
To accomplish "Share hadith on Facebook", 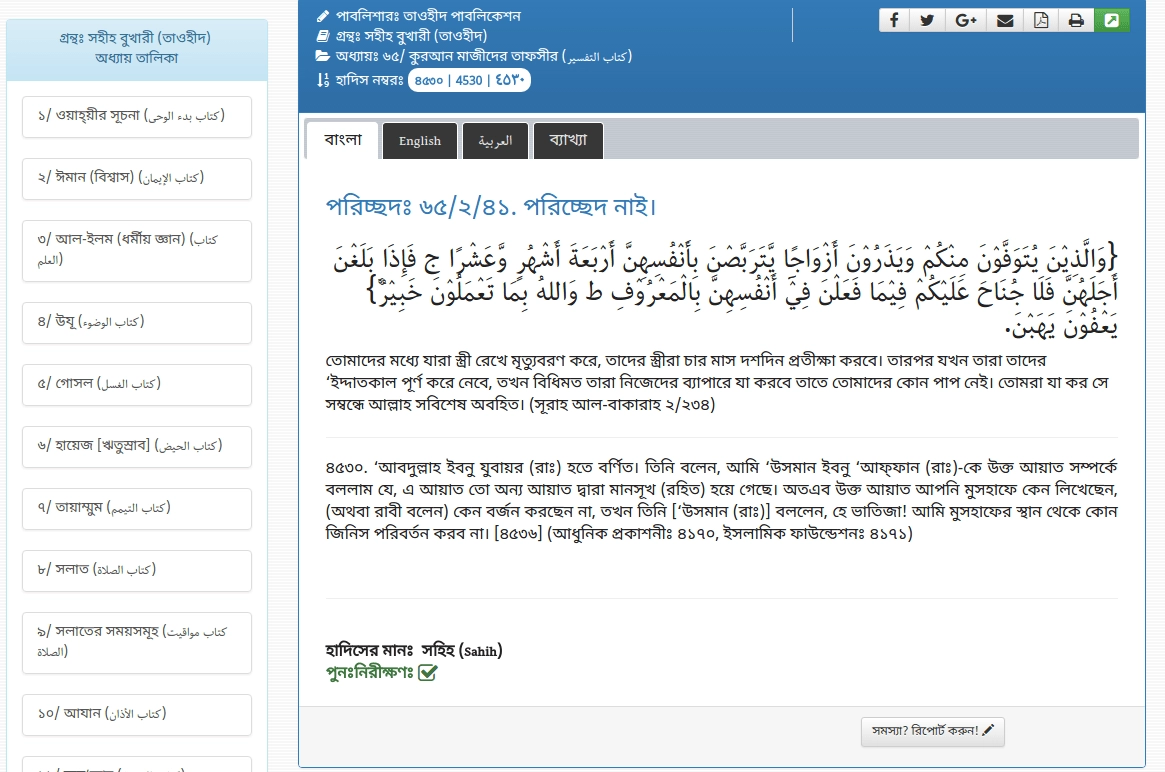I will coord(893,20).
